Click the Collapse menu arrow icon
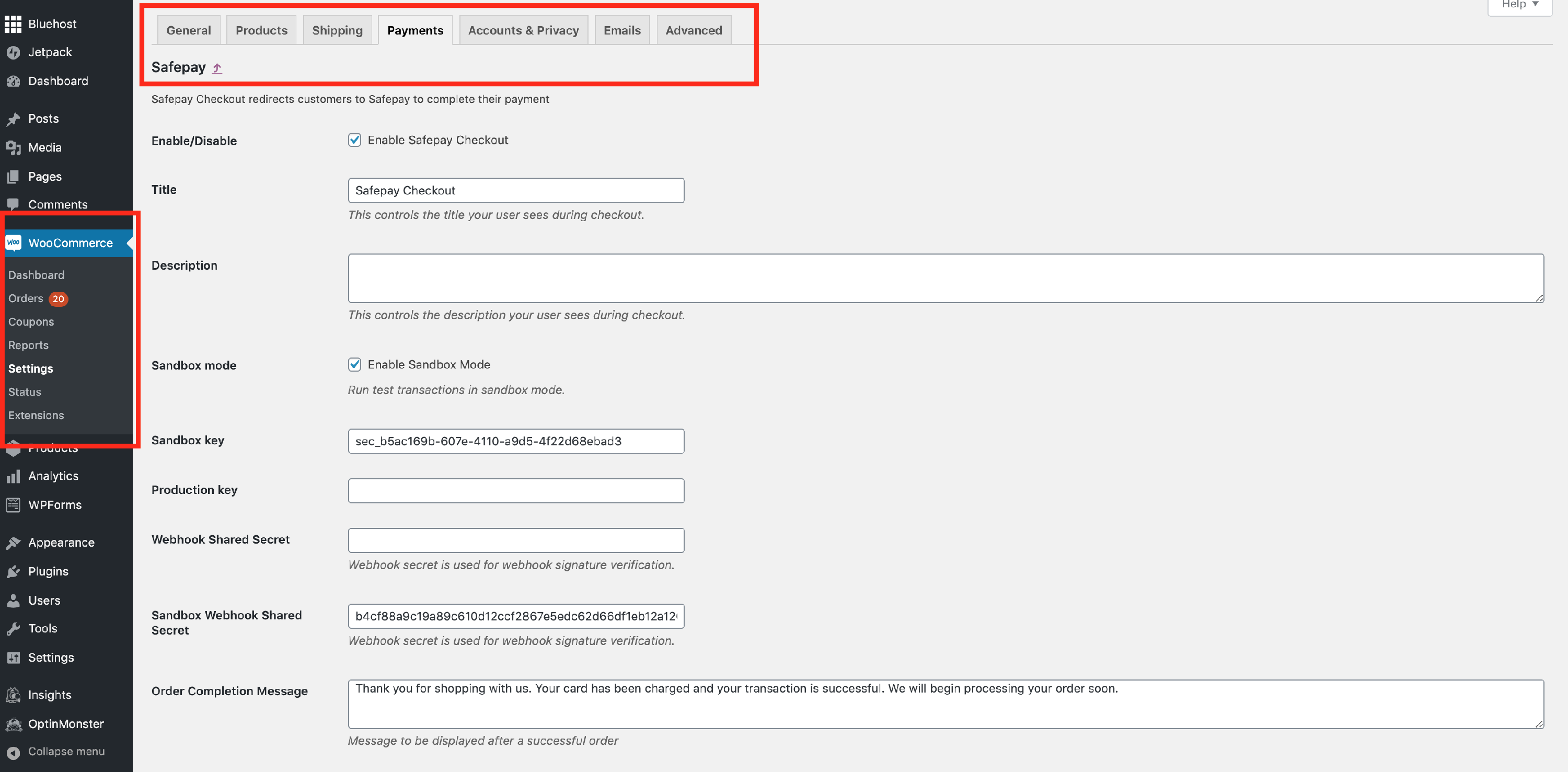The image size is (1568, 772). (x=13, y=753)
